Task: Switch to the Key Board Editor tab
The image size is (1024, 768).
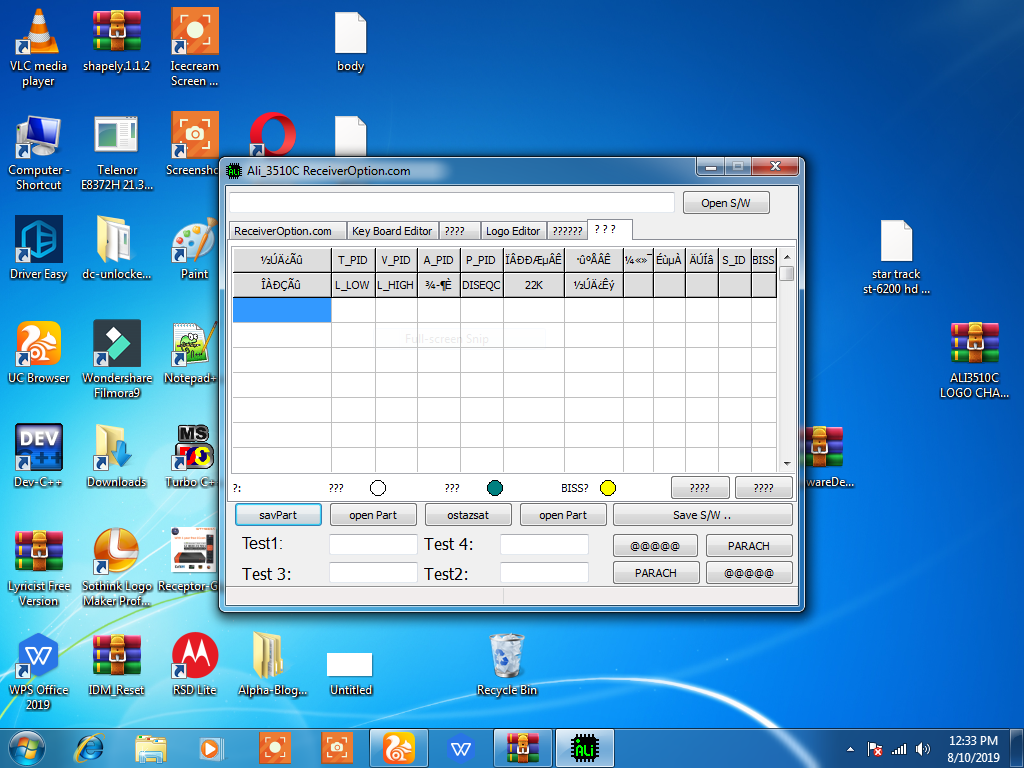Action: tap(392, 230)
